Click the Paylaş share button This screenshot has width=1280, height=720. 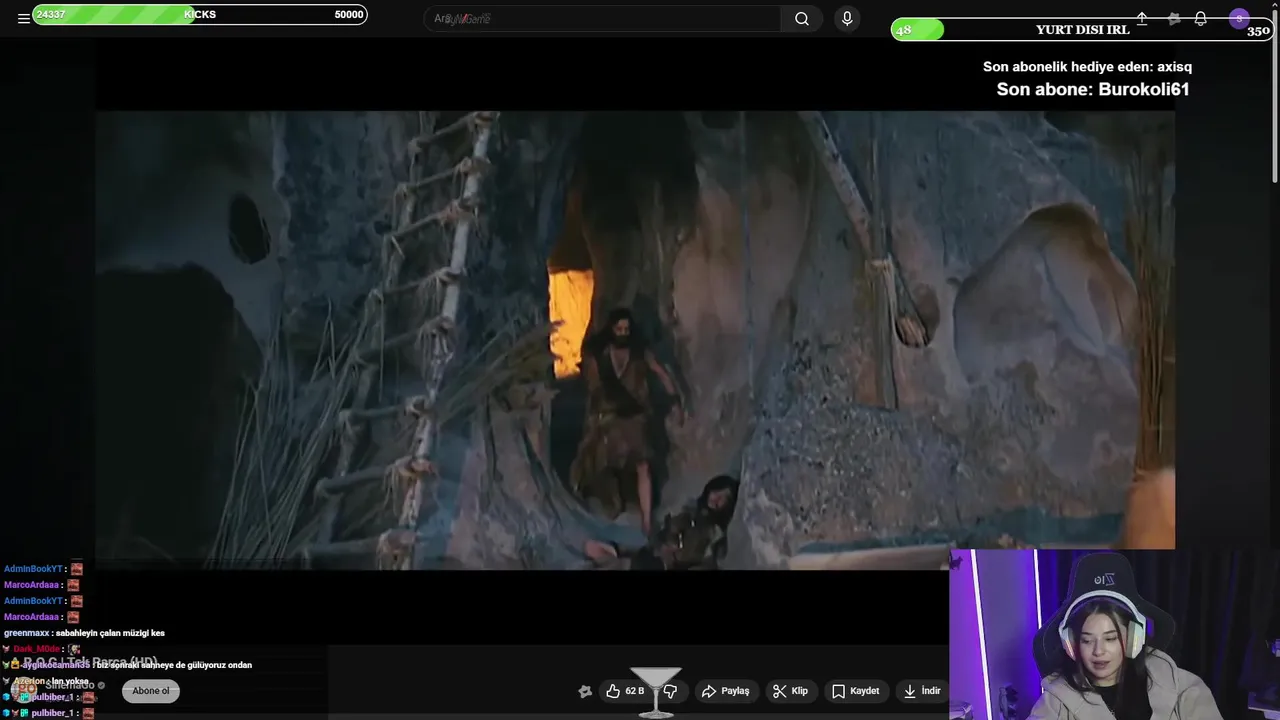726,690
